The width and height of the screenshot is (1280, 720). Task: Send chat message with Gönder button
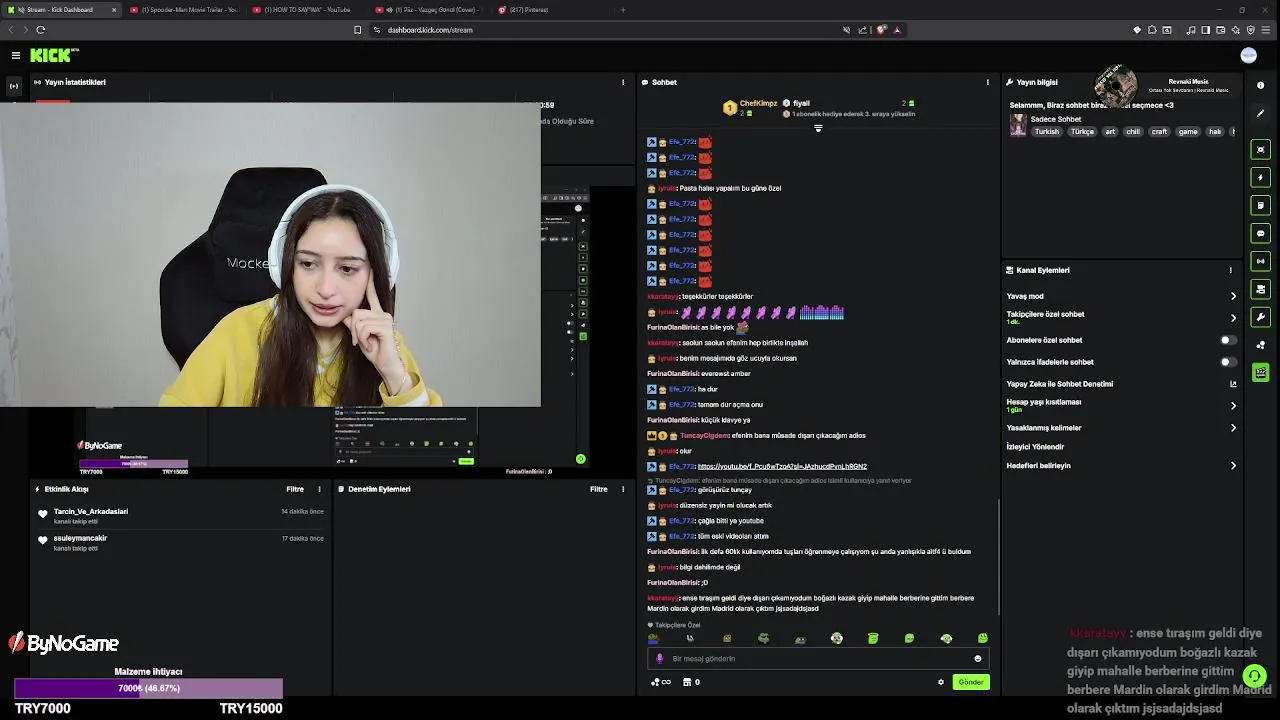(x=970, y=682)
